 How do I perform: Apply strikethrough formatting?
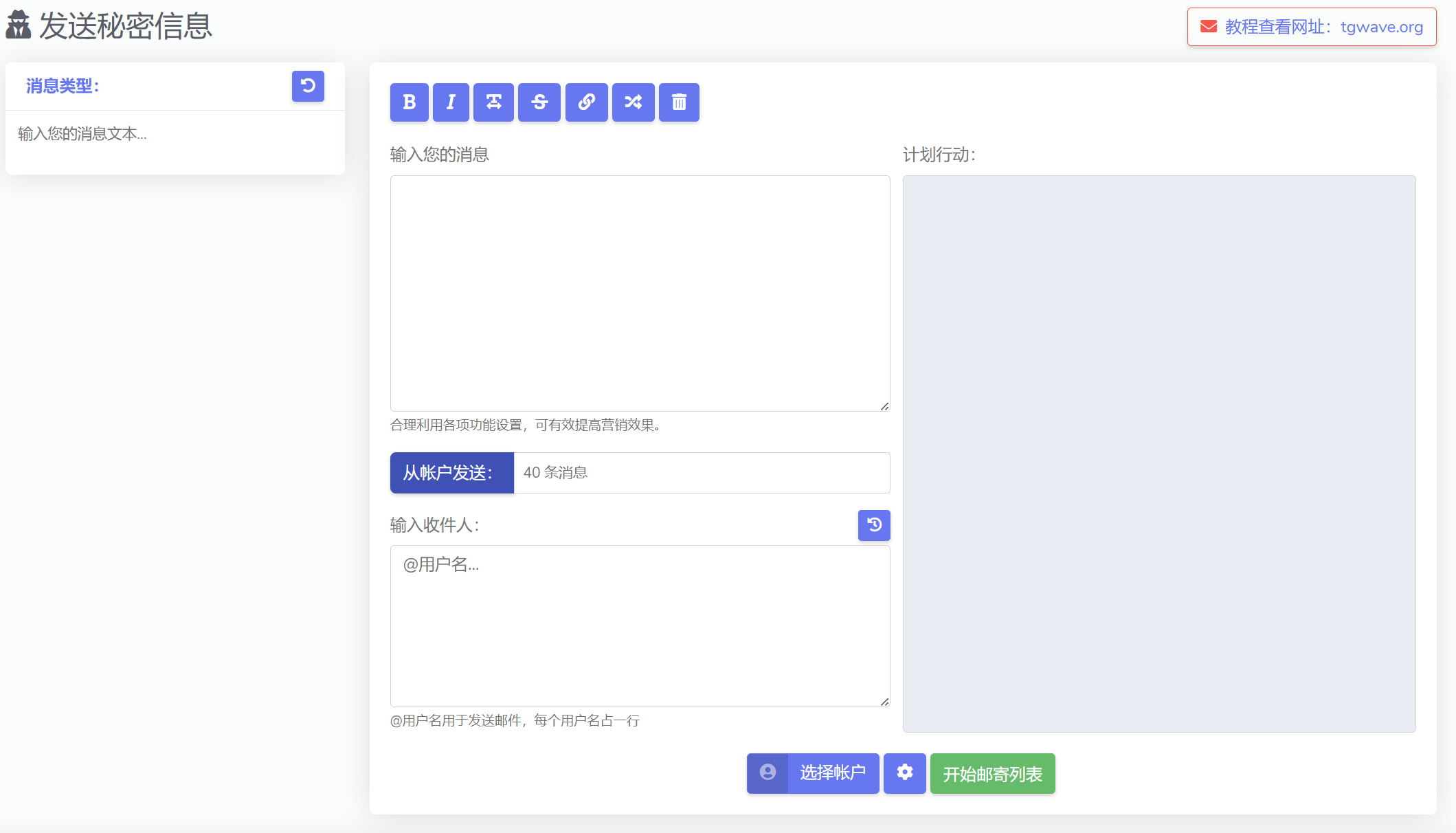(x=539, y=102)
